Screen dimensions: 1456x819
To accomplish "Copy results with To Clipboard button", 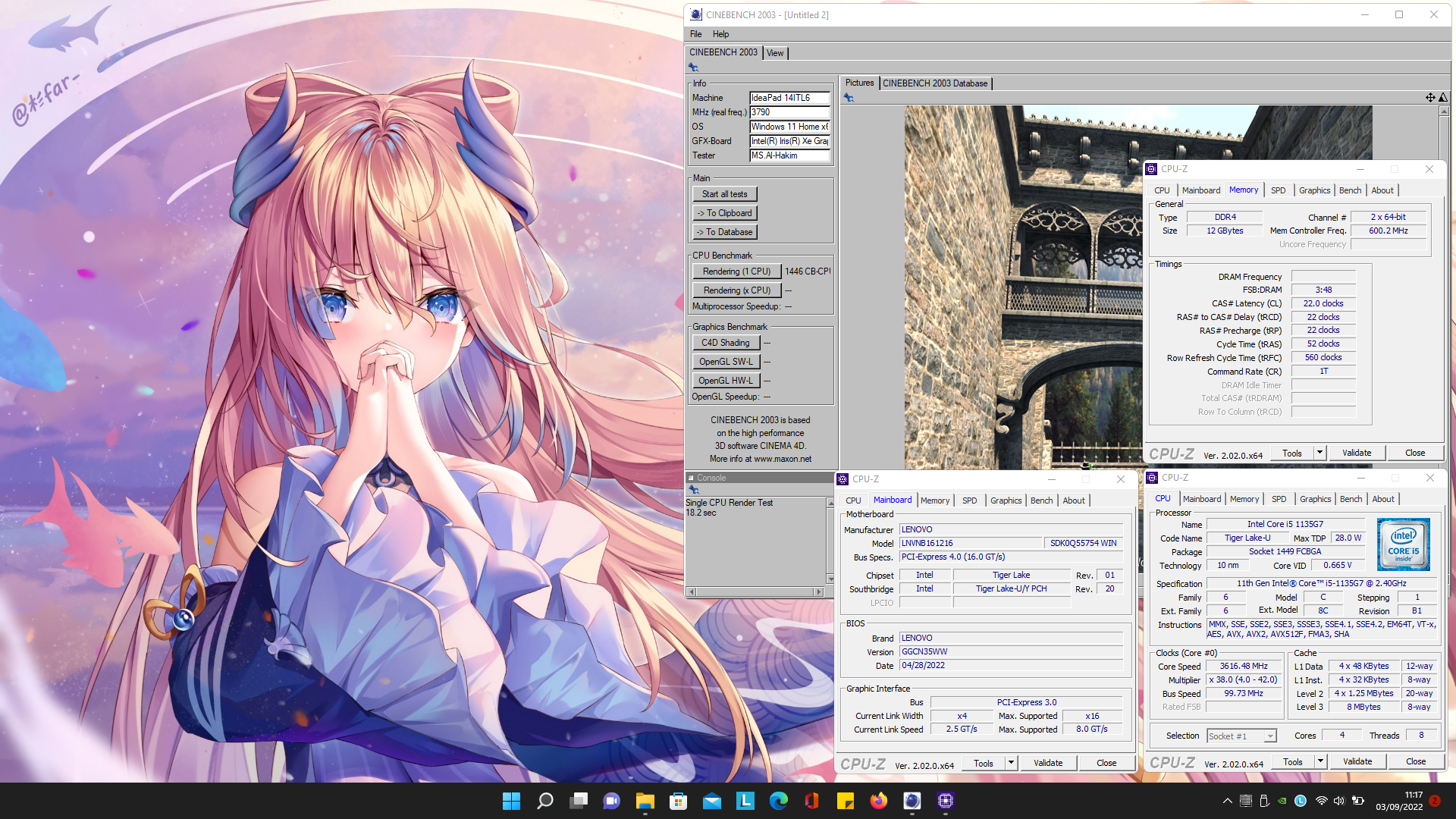I will click(724, 213).
